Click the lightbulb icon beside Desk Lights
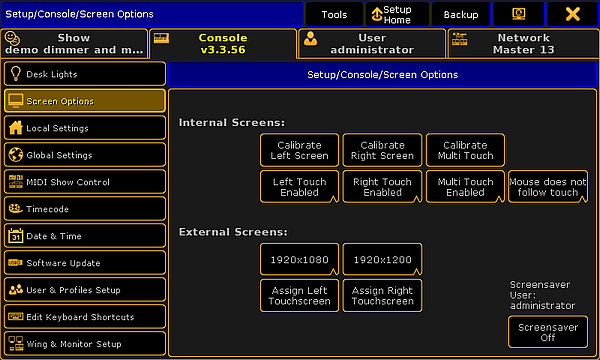600x360 pixels. coord(16,73)
